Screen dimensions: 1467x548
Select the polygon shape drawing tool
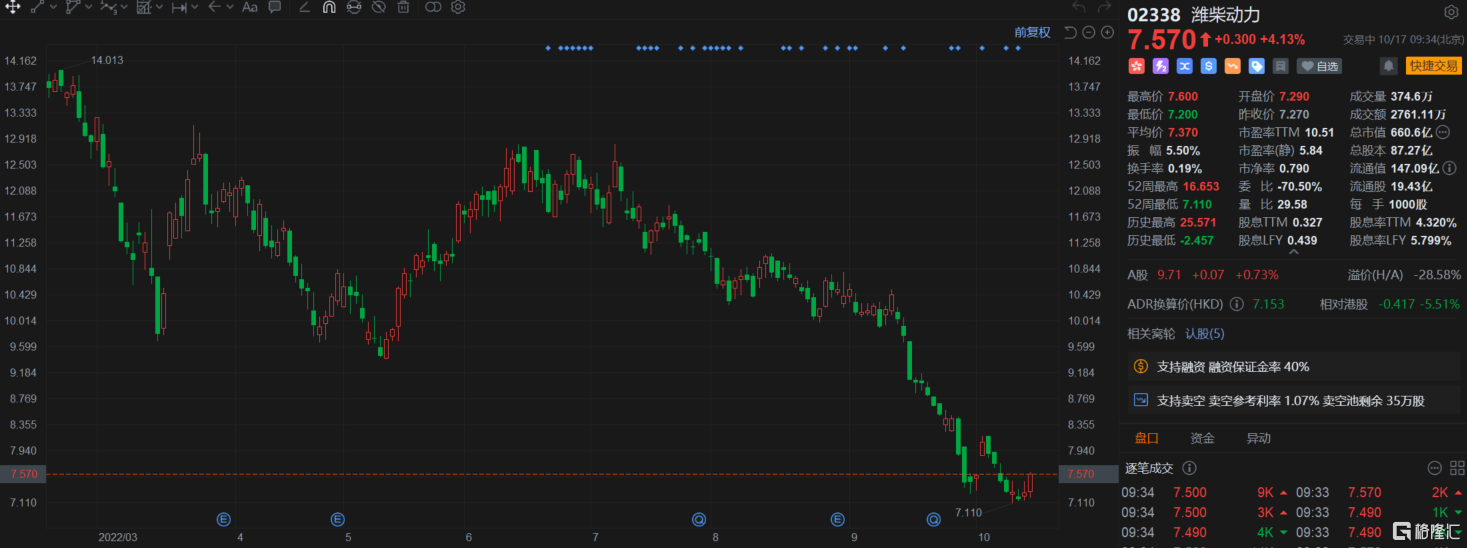click(x=72, y=8)
